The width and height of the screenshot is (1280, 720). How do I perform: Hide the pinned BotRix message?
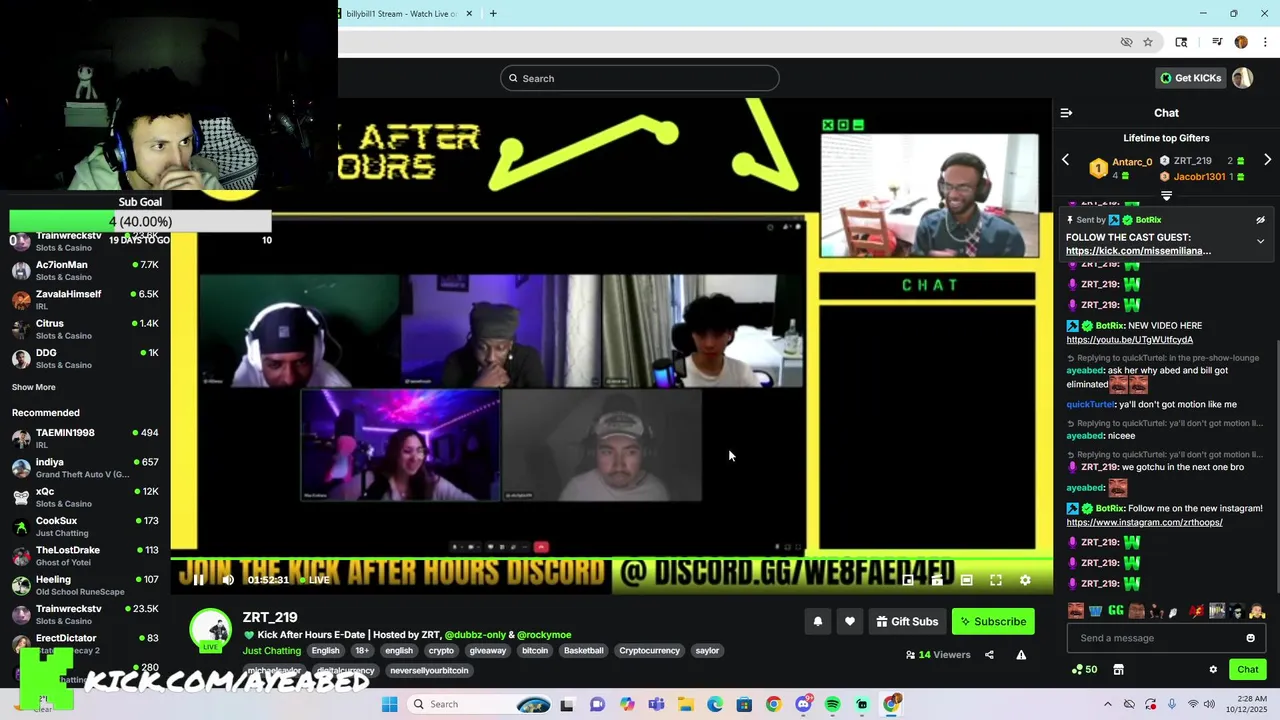tap(1260, 220)
